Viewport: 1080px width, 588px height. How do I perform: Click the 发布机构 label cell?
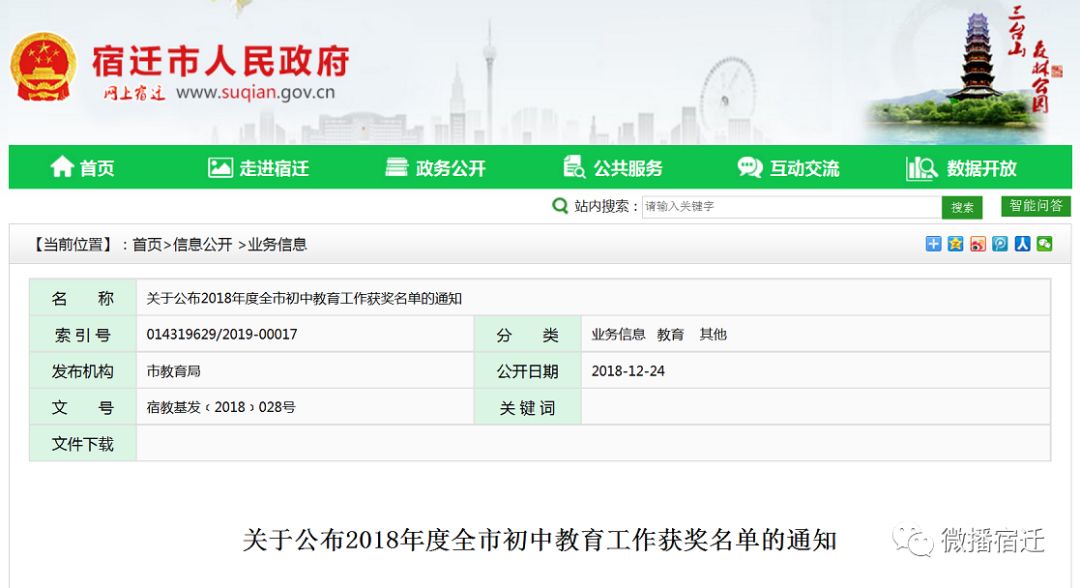[83, 371]
